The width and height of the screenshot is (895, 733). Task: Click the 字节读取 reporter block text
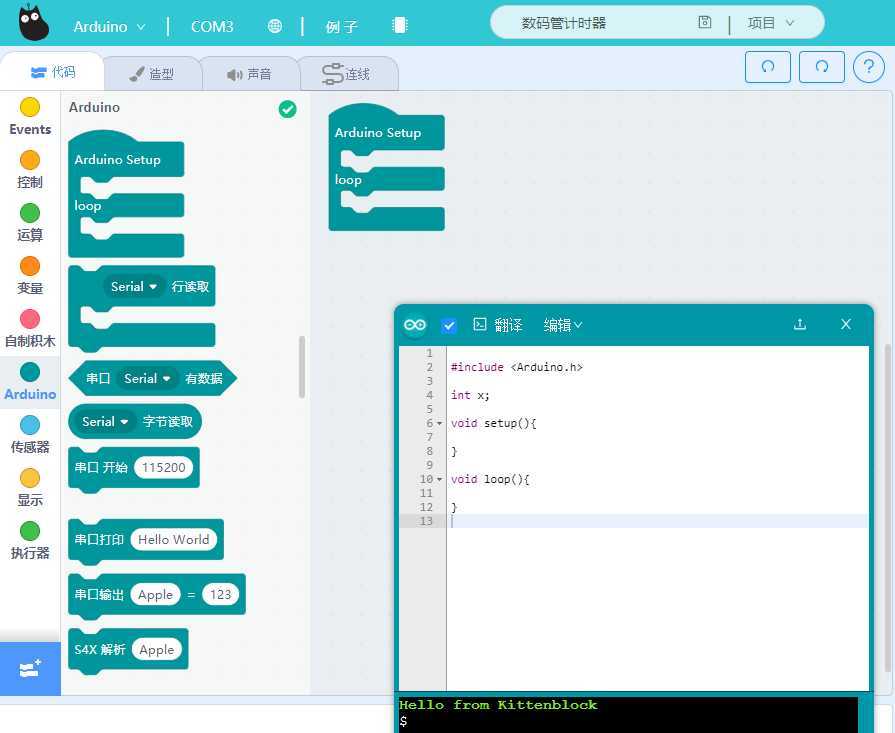pyautogui.click(x=168, y=422)
